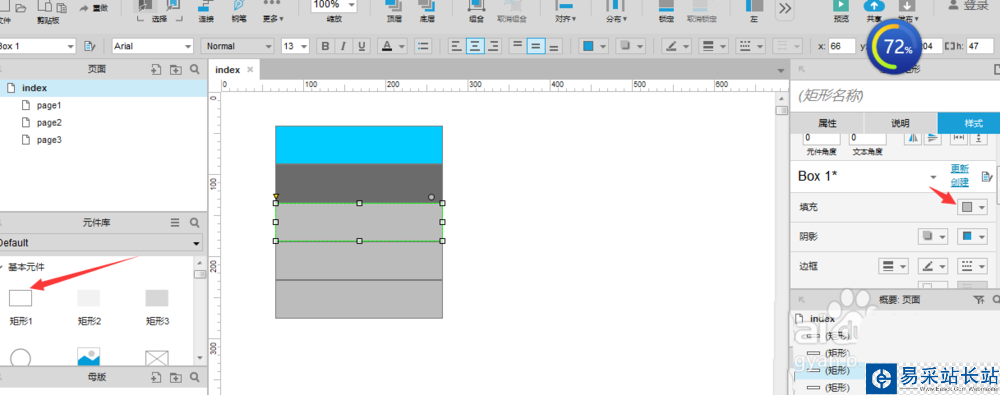Select page3 in the pages tree
The width and height of the screenshot is (1000, 395).
(x=49, y=140)
